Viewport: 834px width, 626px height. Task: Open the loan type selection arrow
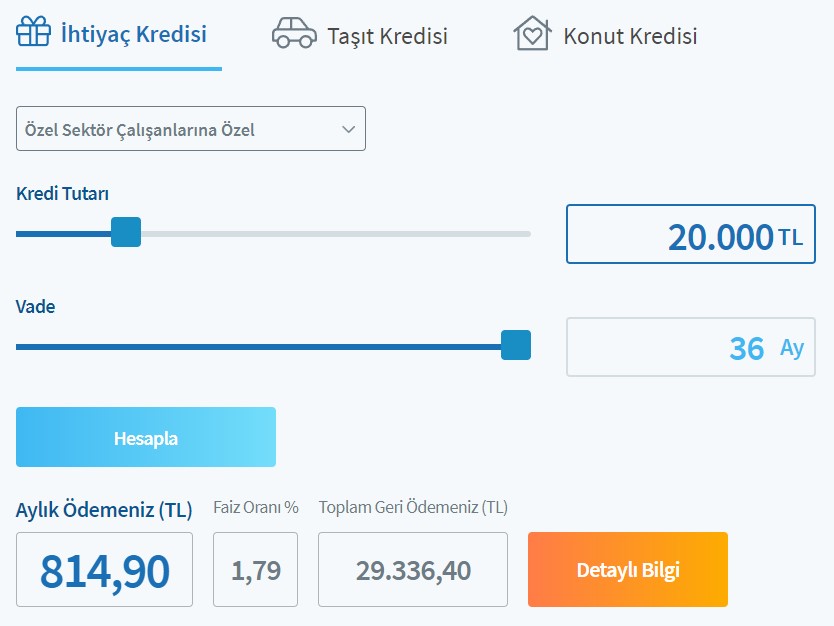click(347, 128)
